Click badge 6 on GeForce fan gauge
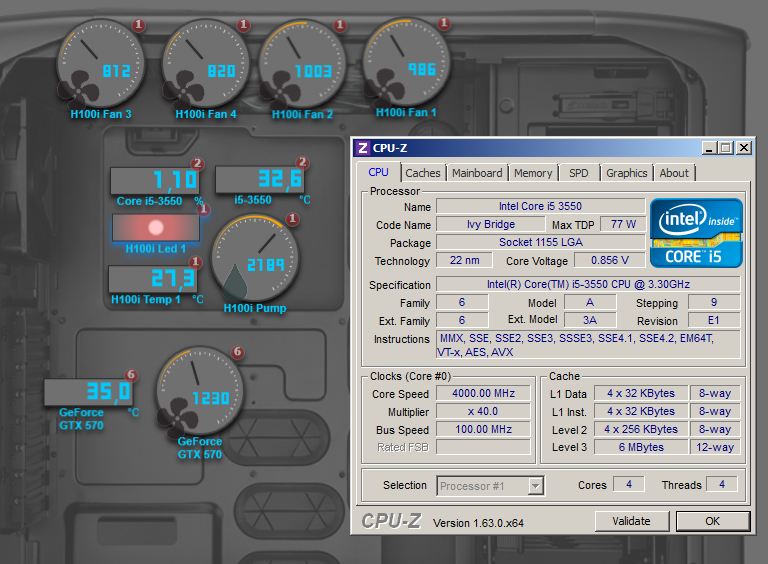This screenshot has height=564, width=768. [238, 352]
